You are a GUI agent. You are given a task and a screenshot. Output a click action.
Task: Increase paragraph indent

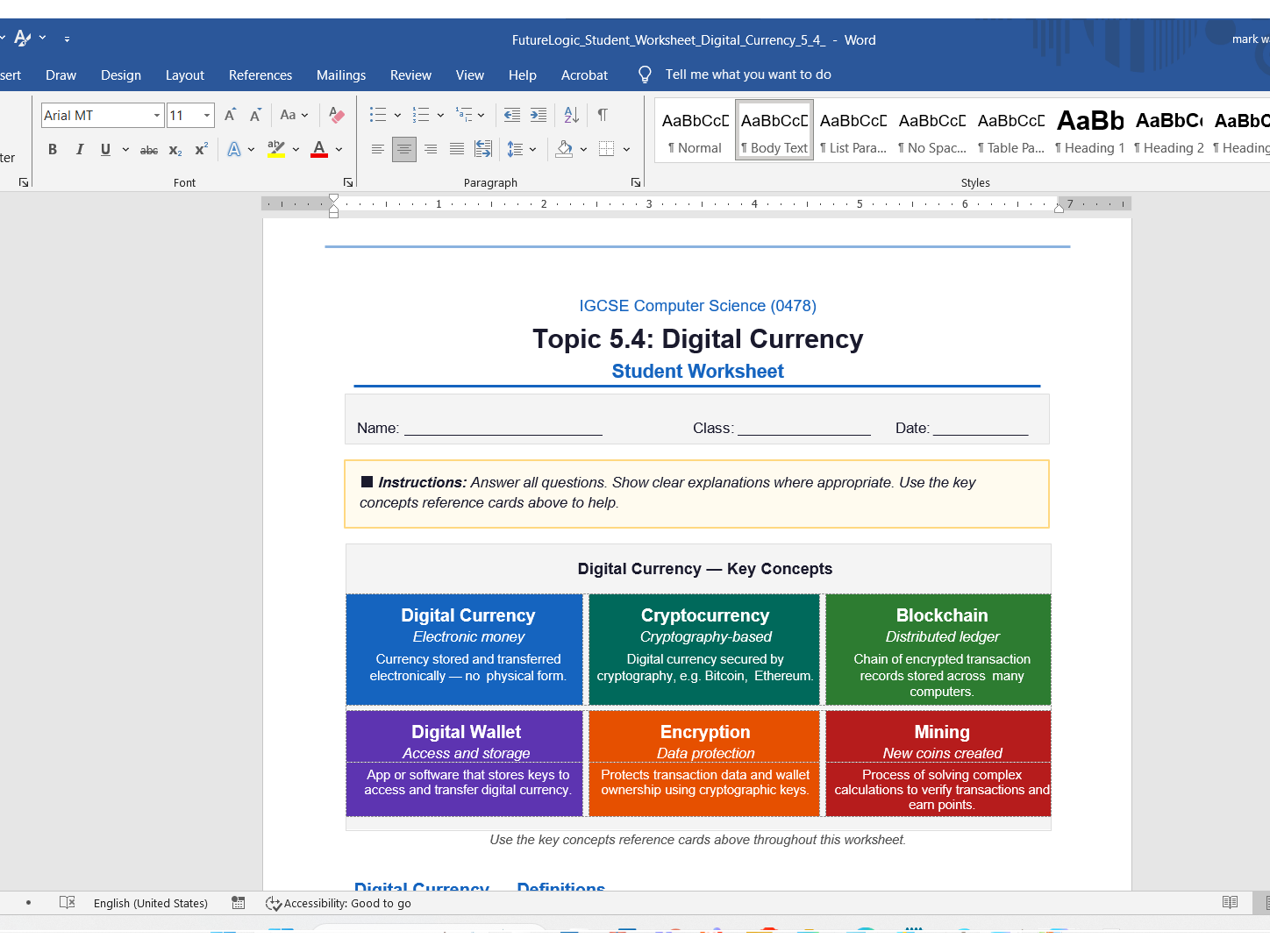click(x=539, y=115)
